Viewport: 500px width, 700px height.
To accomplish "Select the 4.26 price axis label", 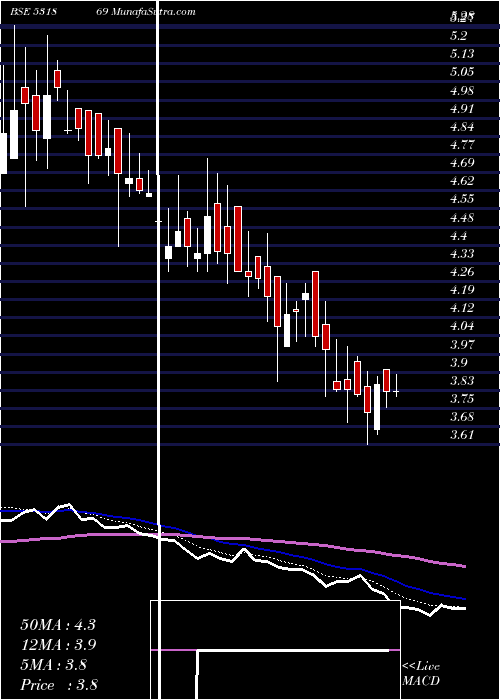I will point(462,272).
